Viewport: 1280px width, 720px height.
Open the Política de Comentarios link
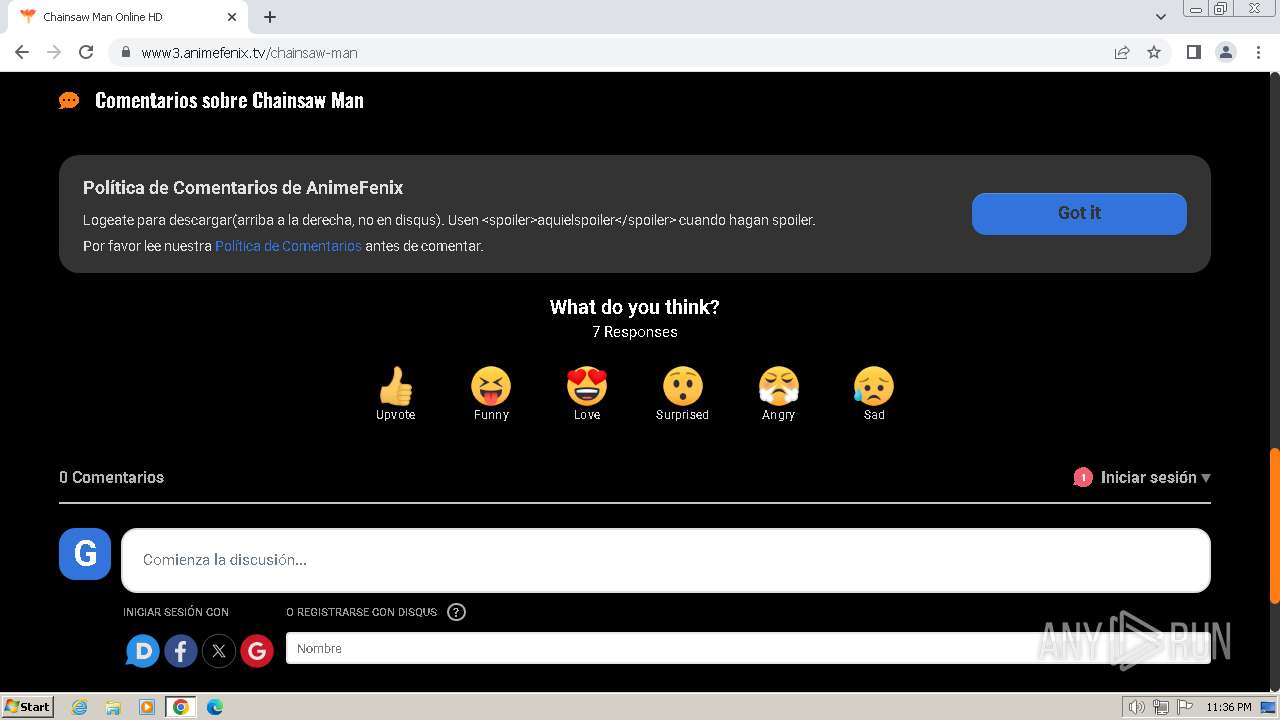tap(288, 246)
